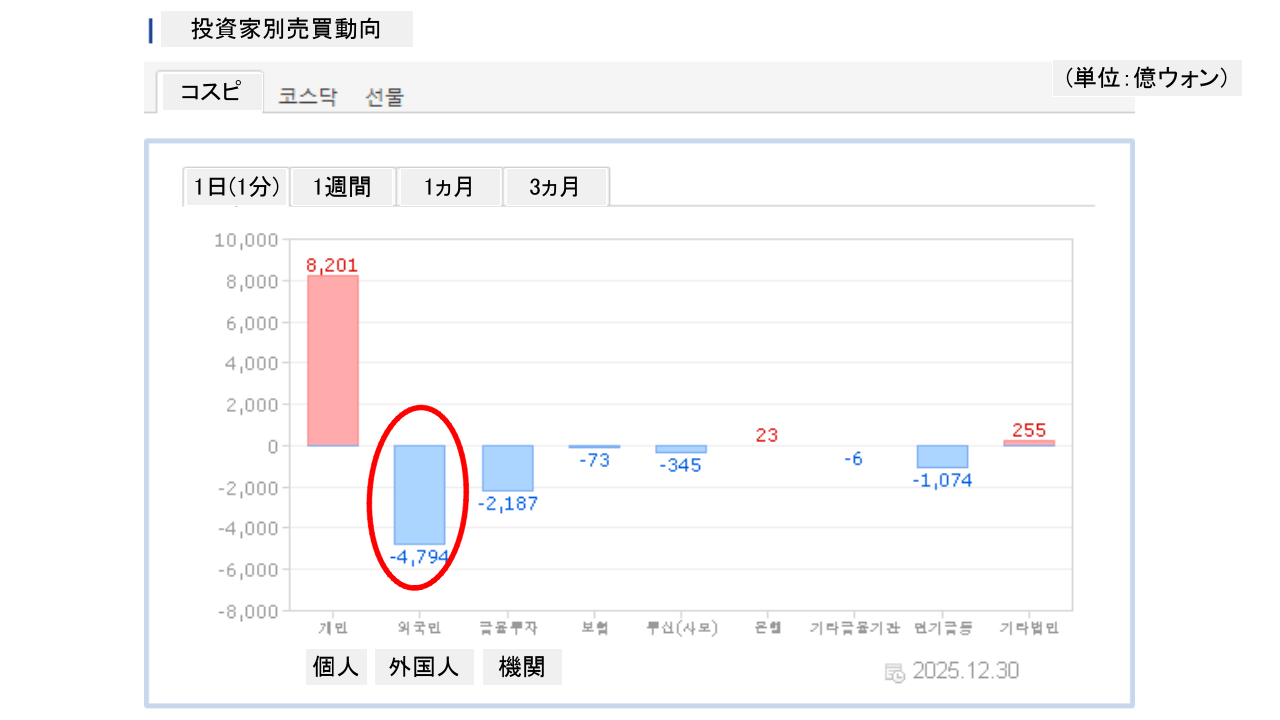This screenshot has width=1280, height=720.
Task: Click the 個人 label below chart
Action: click(335, 667)
